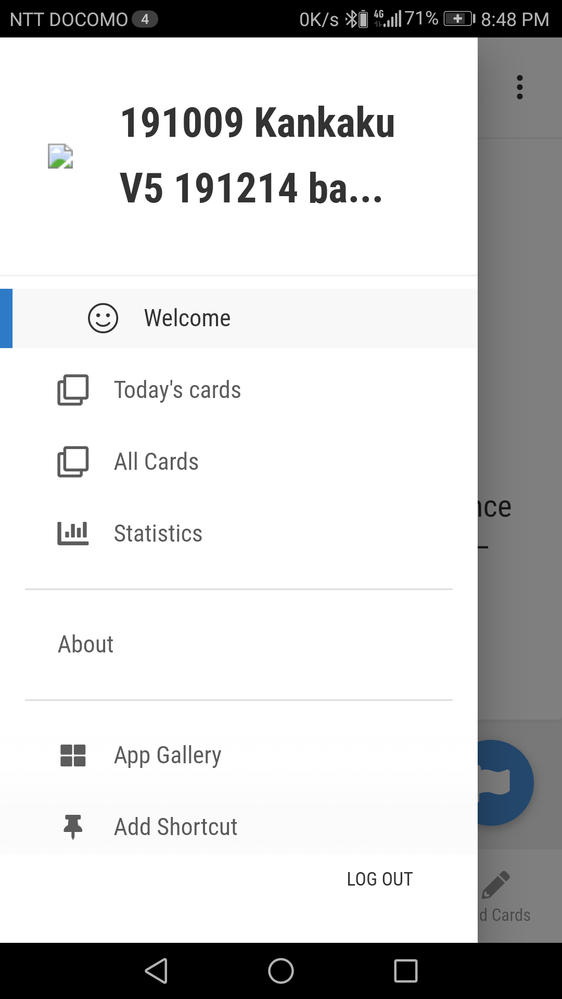The height and width of the screenshot is (999, 562).
Task: Open the About page
Action: tap(238, 644)
